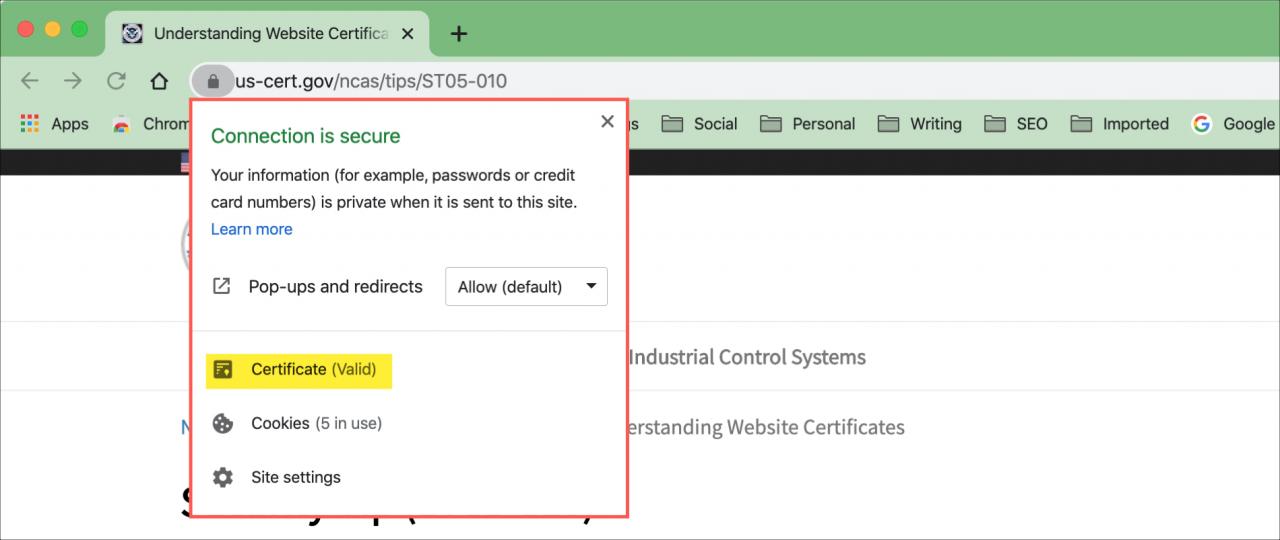The width and height of the screenshot is (1280, 540).
Task: Reload the page with refresh icon
Action: tap(116, 81)
